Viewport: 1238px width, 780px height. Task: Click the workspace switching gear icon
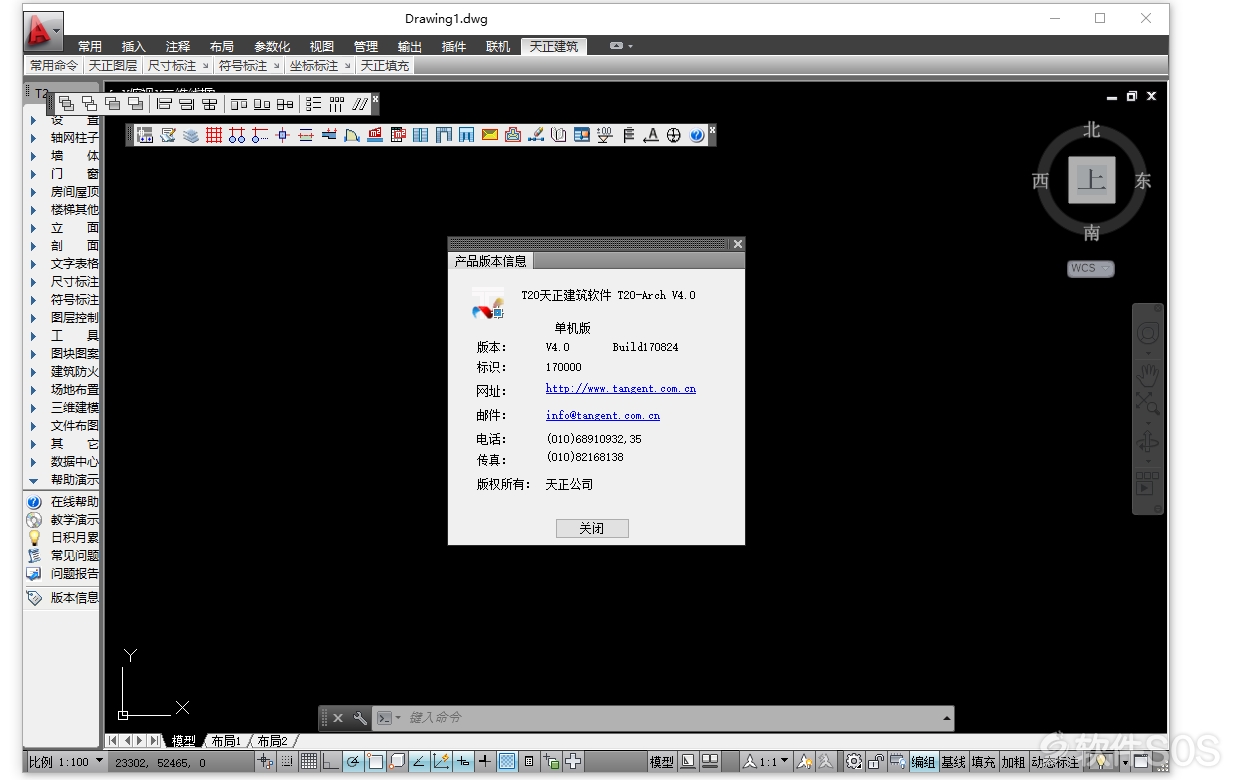pyautogui.click(x=854, y=762)
